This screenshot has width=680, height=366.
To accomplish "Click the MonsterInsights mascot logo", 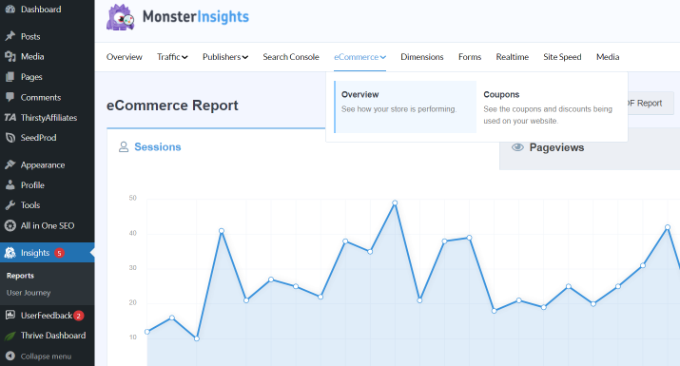I will pyautogui.click(x=121, y=18).
